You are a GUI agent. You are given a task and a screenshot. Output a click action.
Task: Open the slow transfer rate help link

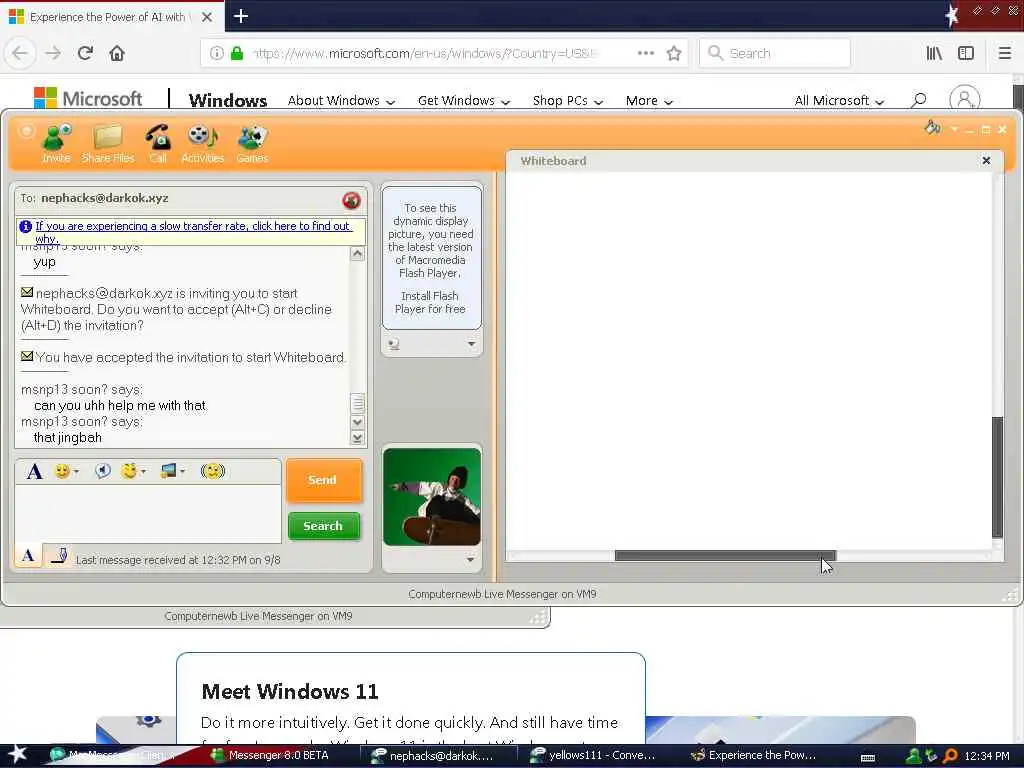[193, 231]
